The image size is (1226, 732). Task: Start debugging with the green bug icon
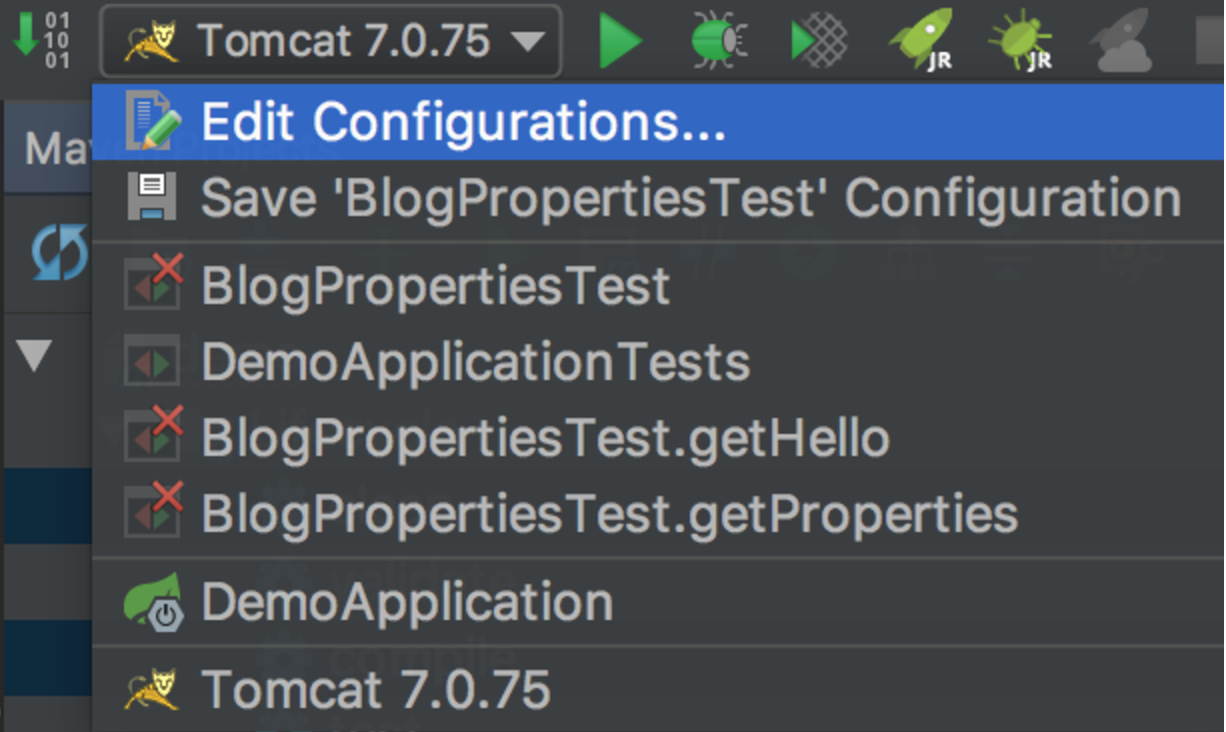tap(719, 42)
